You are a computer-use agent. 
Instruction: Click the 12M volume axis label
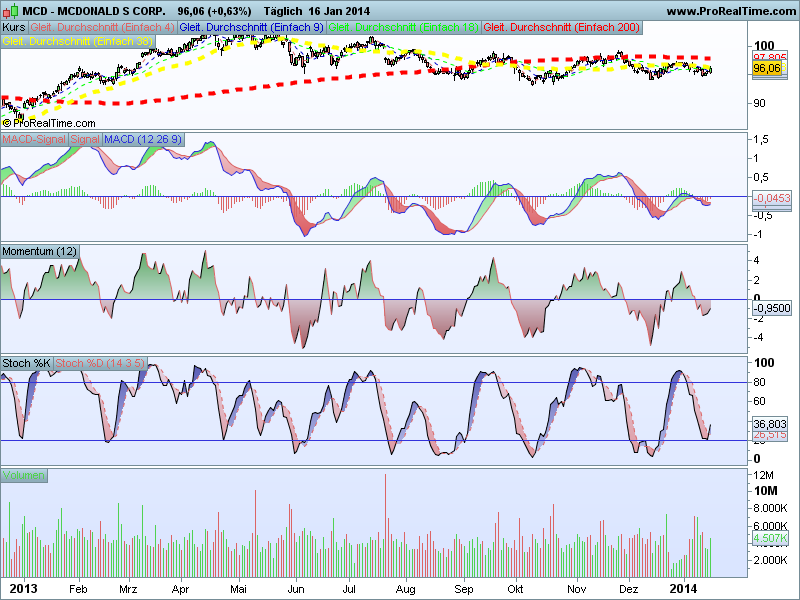tap(764, 476)
